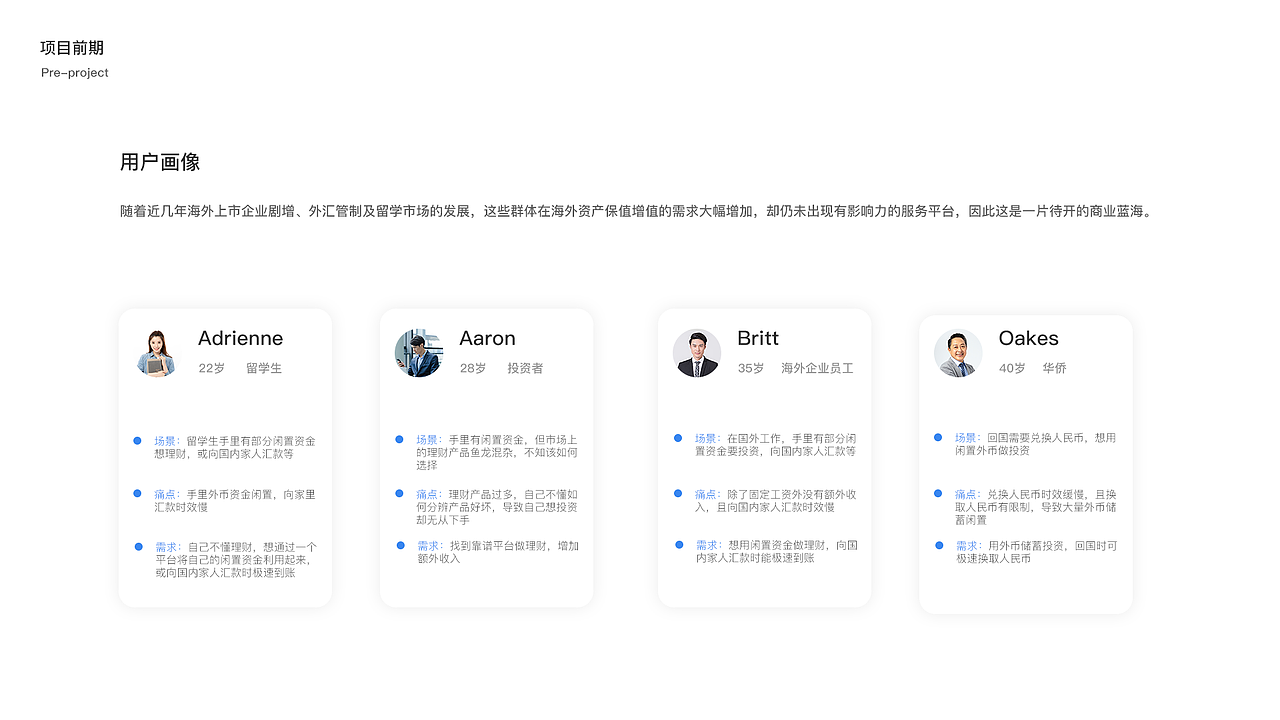
Task: Click Adrienne's avatar photo
Action: pos(155,353)
